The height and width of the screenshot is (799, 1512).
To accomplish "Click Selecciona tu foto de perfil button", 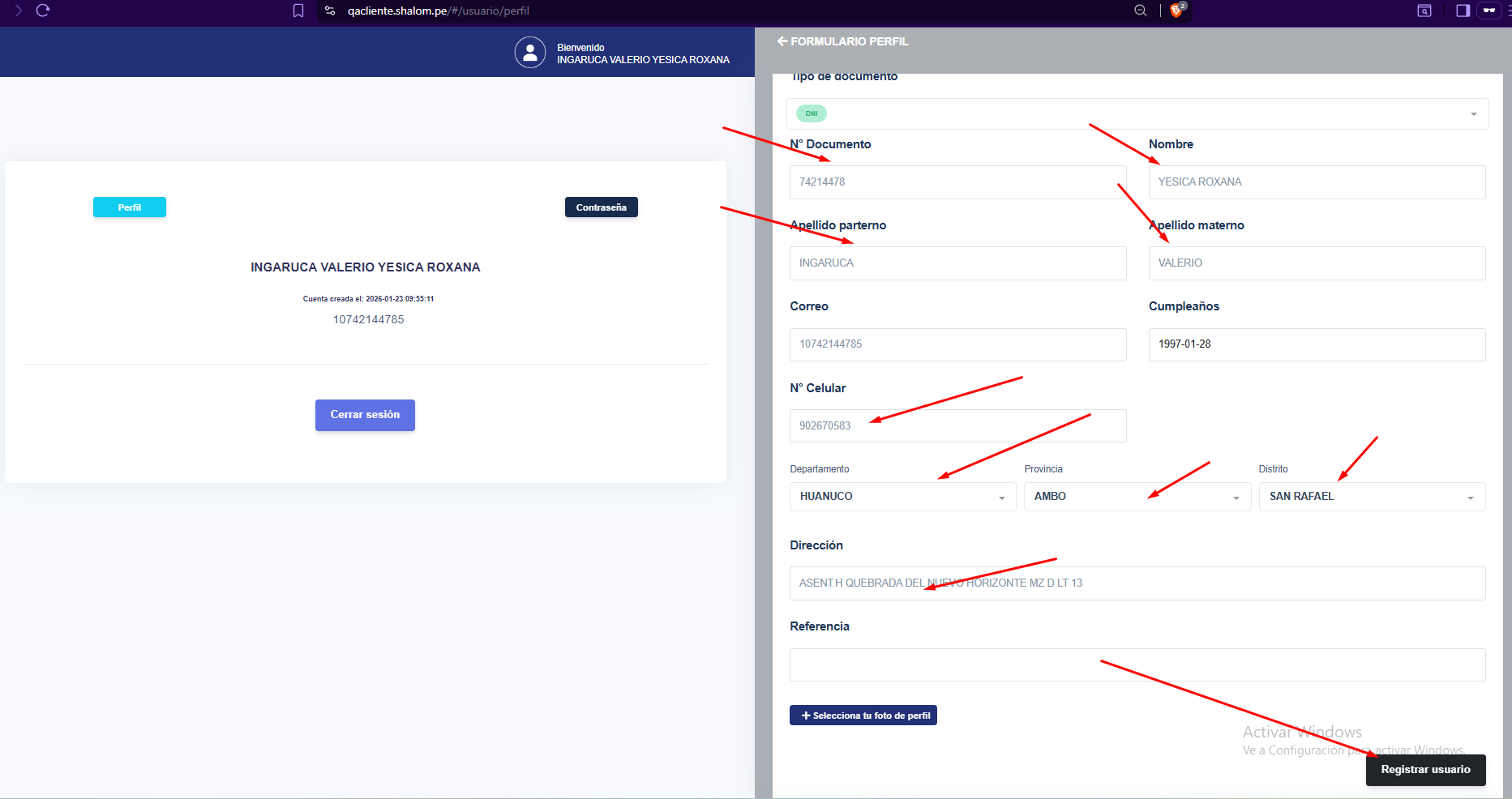I will click(x=863, y=716).
